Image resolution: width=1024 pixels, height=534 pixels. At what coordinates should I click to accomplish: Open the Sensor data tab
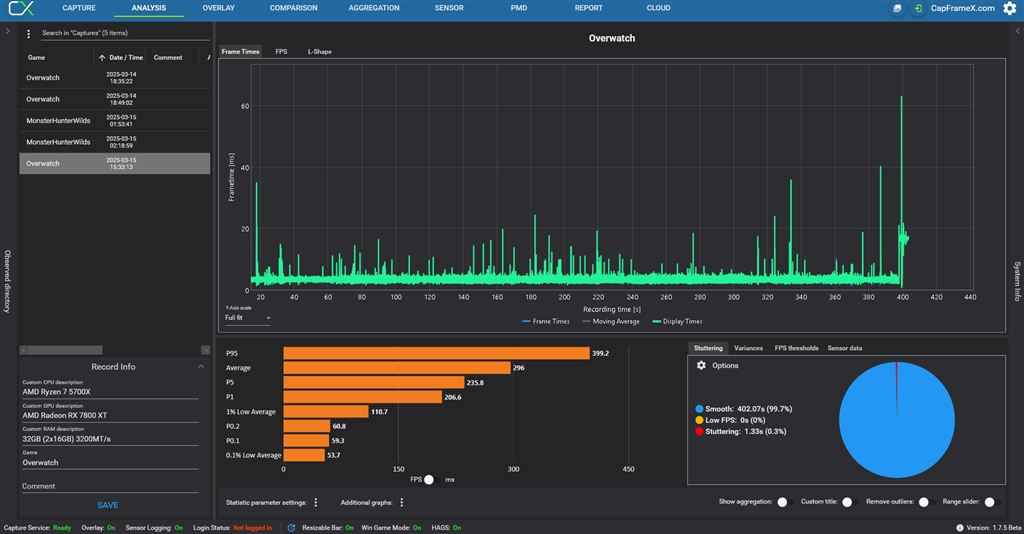click(x=844, y=348)
